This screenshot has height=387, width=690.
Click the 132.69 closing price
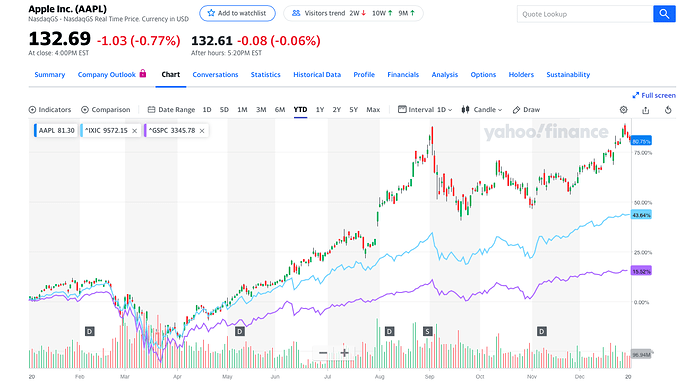tap(59, 39)
